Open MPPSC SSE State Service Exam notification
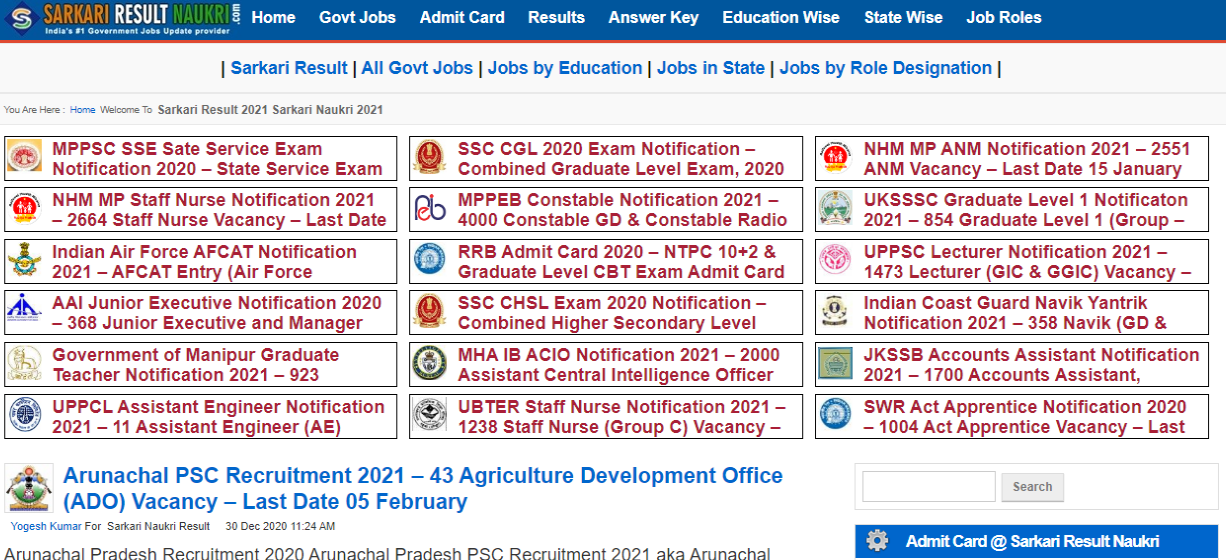The image size is (1226, 560). [217, 159]
